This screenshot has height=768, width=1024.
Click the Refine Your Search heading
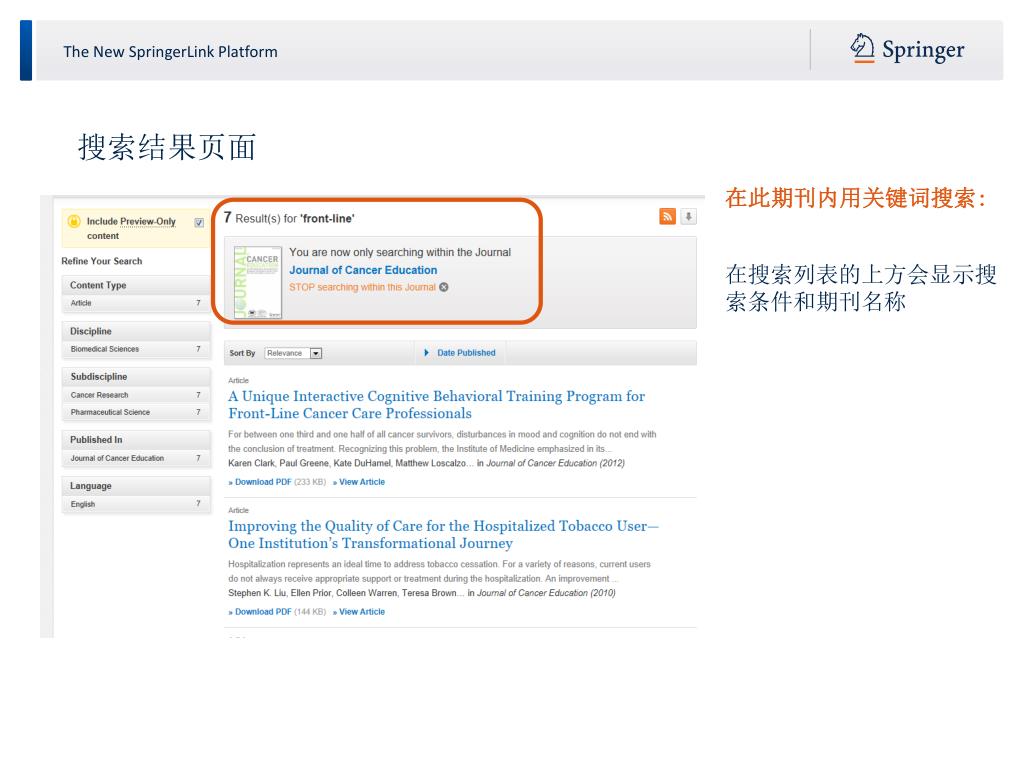point(101,261)
